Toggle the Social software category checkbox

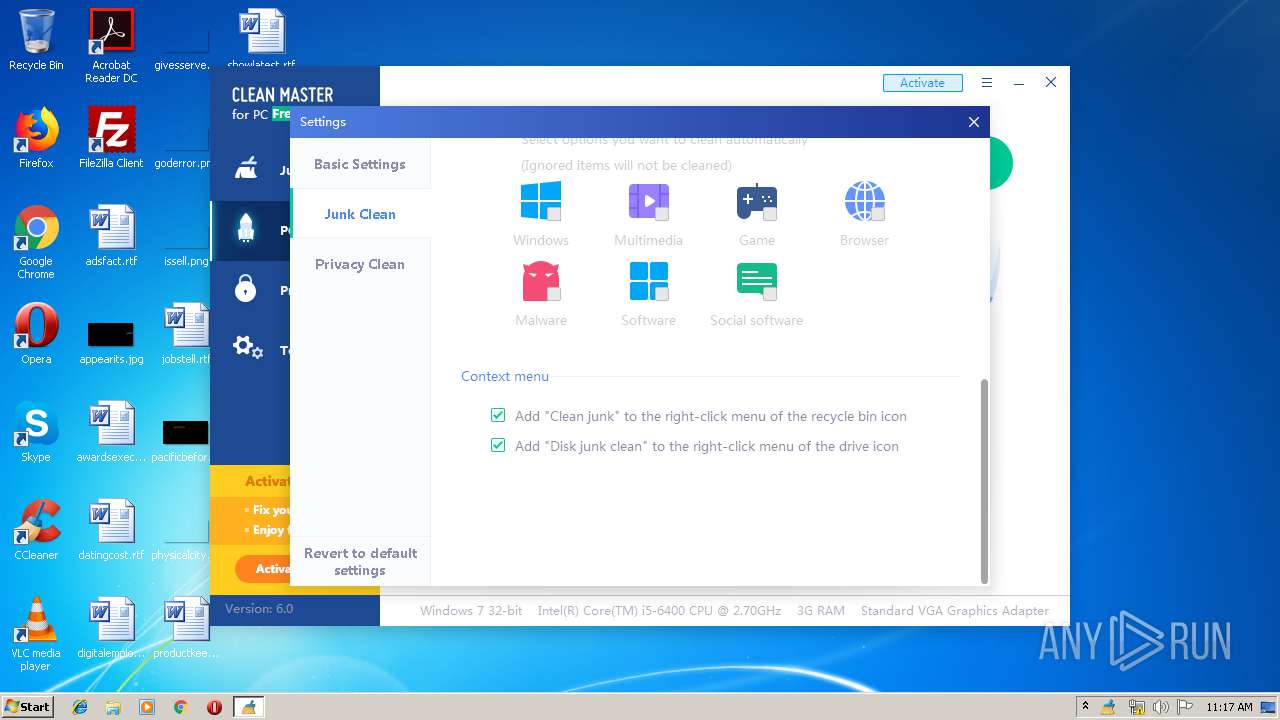pos(769,294)
